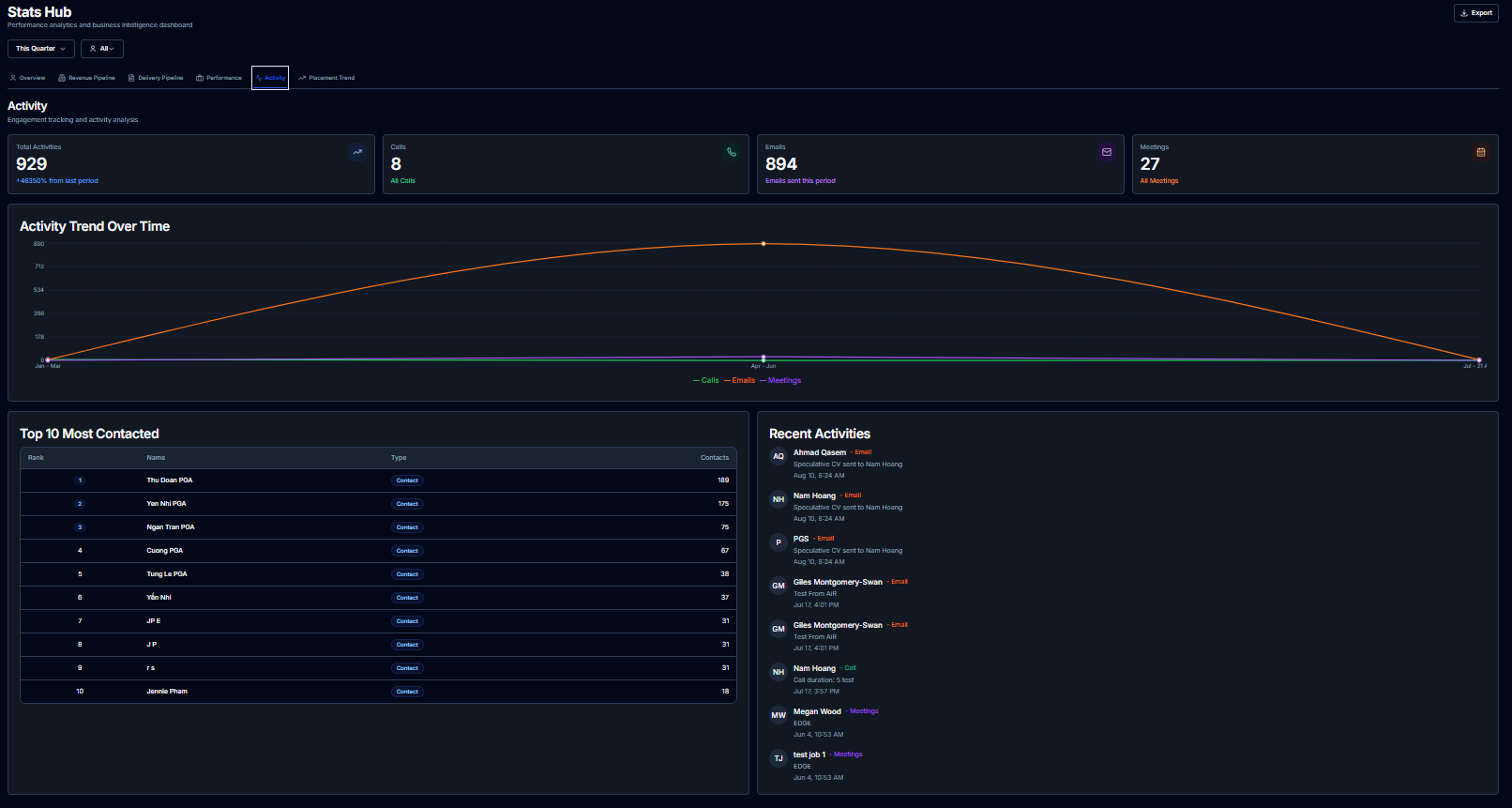The width and height of the screenshot is (1512, 808).
Task: Open the All users filter dropdown
Action: (x=102, y=49)
